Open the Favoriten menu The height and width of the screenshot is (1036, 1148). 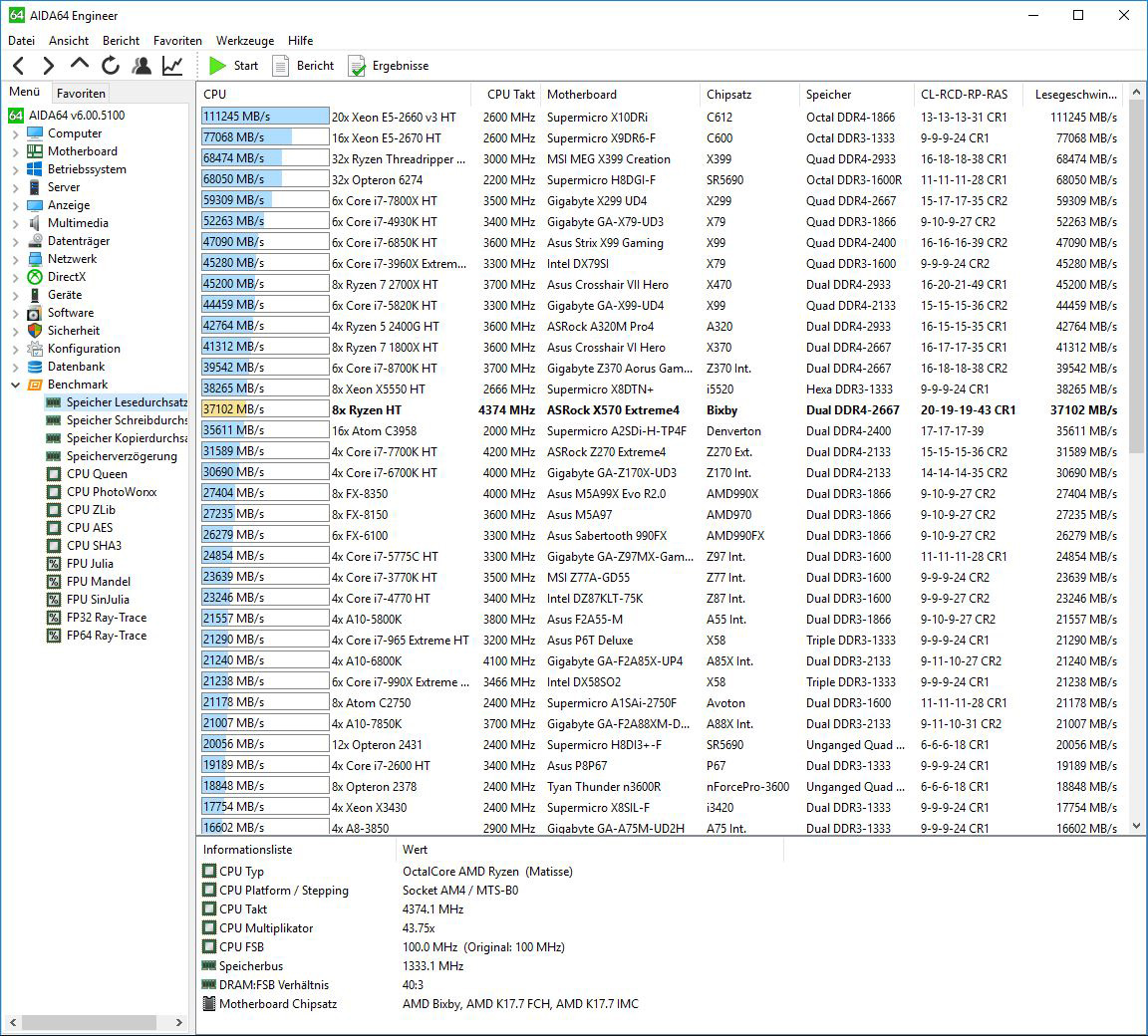point(177,41)
